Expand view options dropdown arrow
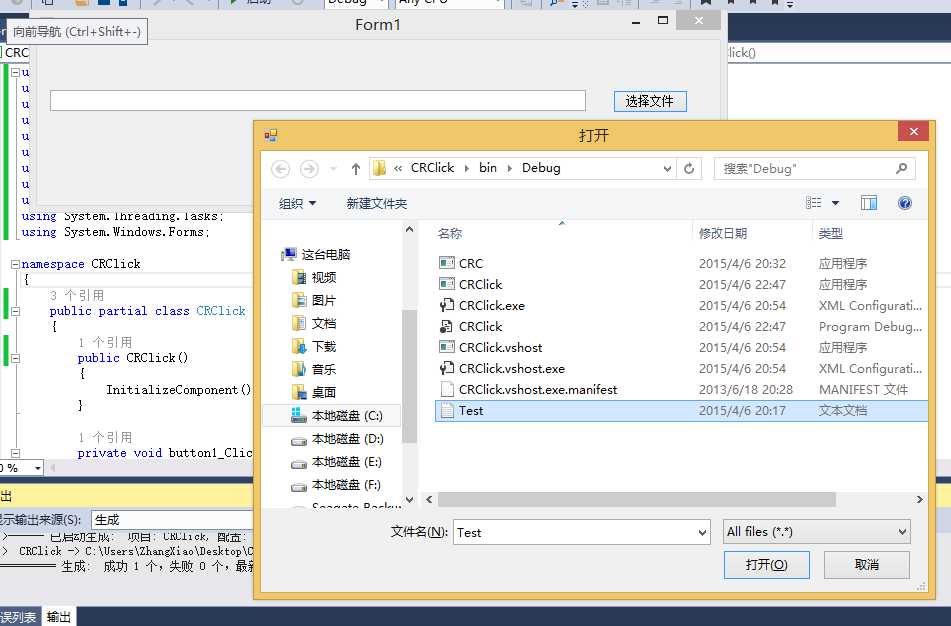Viewport: 951px width, 626px height. coord(835,203)
